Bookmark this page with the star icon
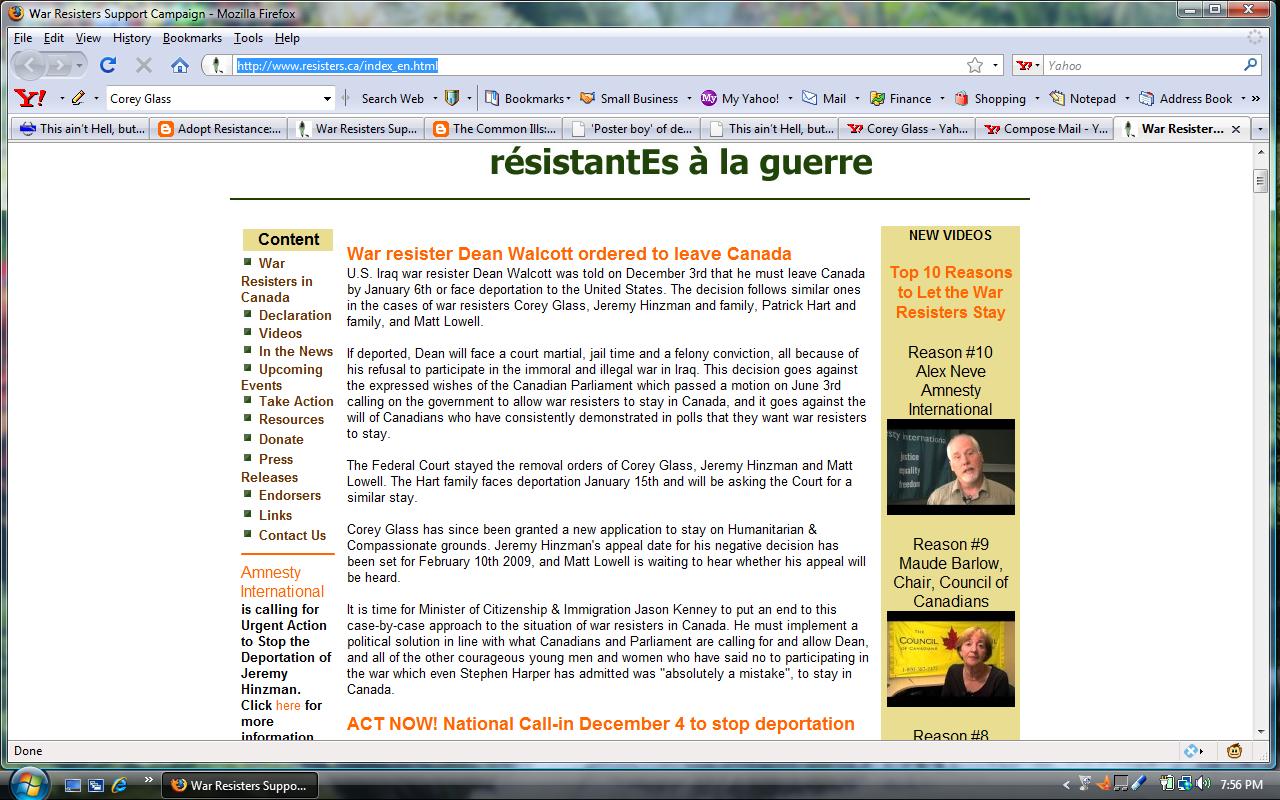 click(x=974, y=65)
